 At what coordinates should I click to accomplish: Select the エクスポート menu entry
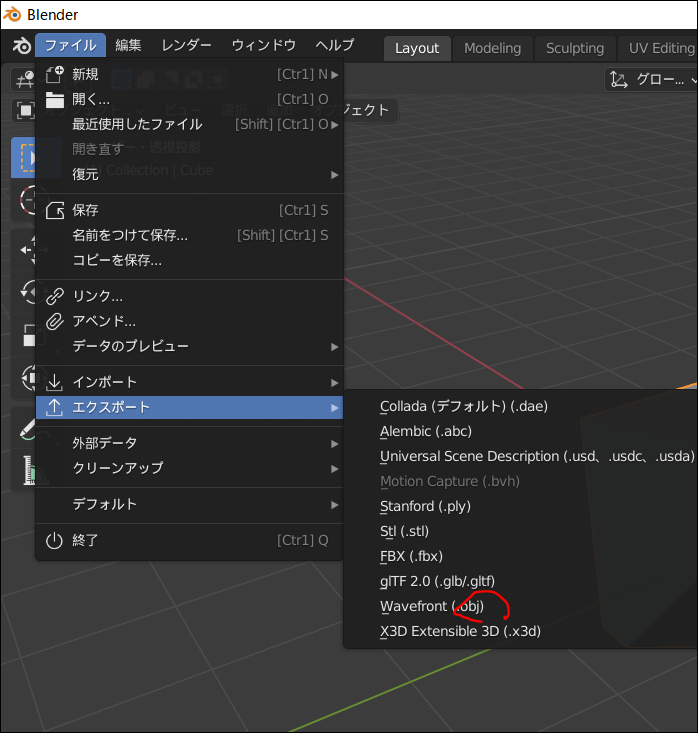pos(189,407)
